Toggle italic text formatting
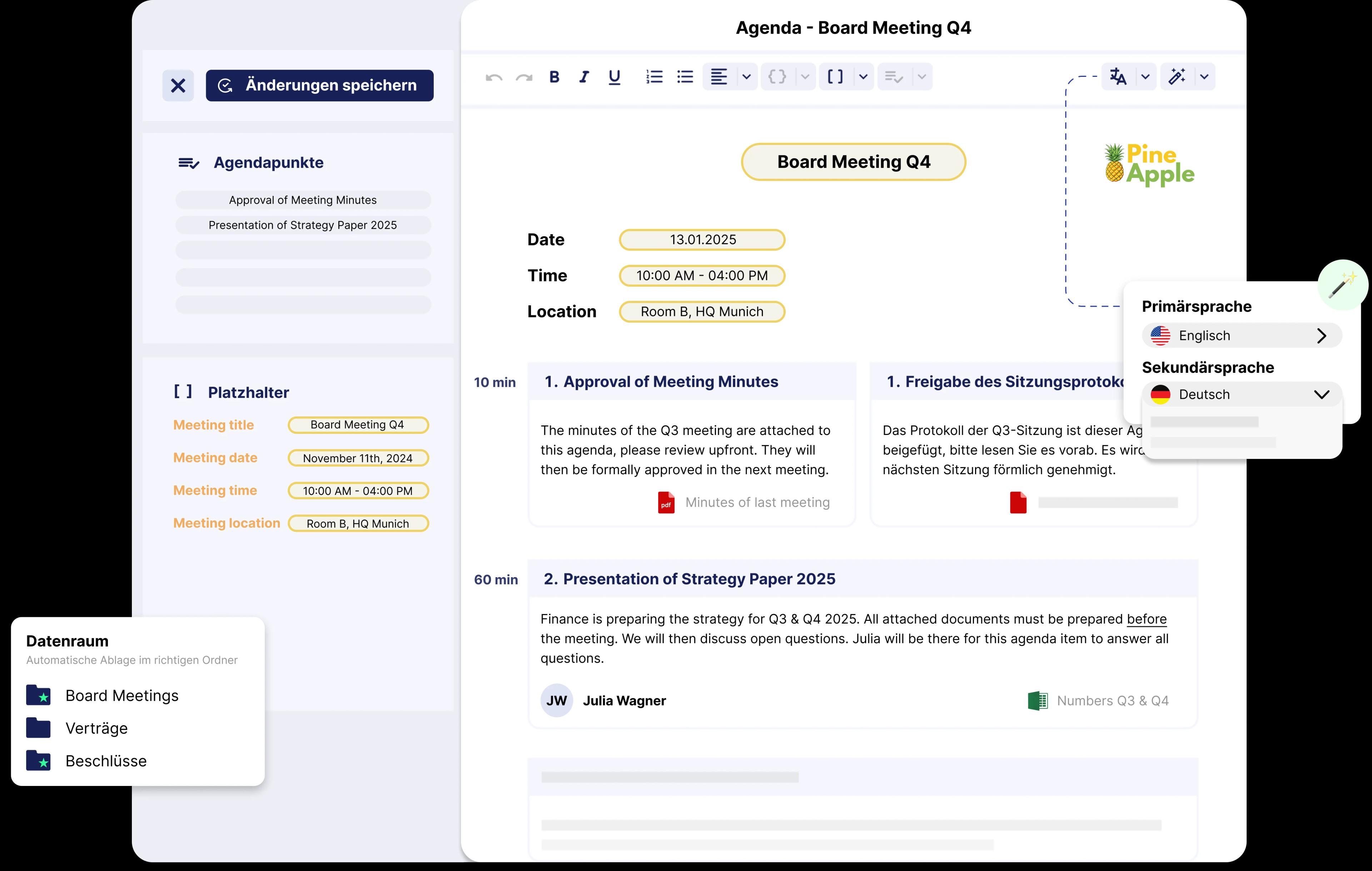Viewport: 1372px width, 871px height. (583, 77)
